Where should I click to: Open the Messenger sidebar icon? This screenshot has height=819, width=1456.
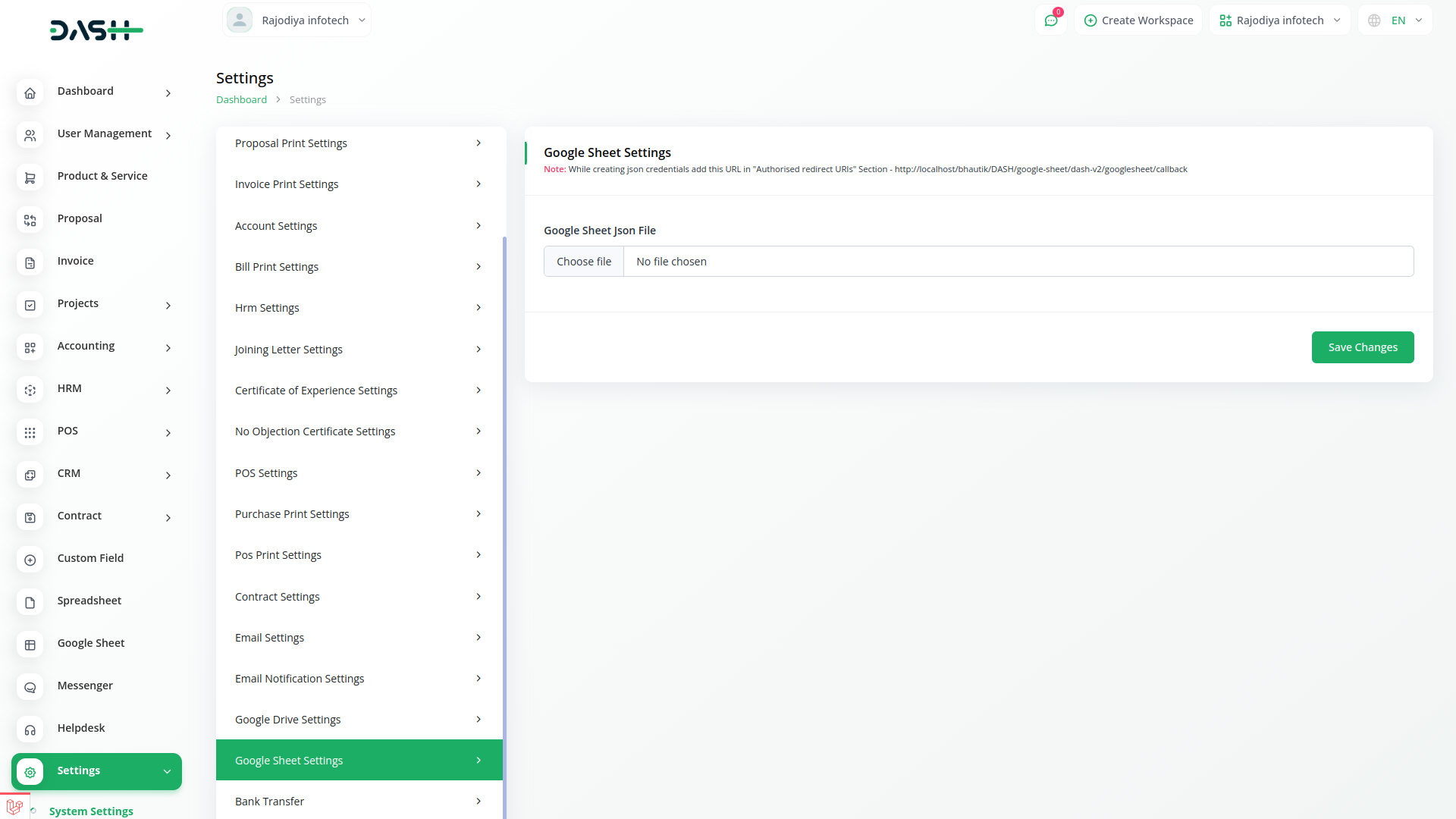pos(30,688)
